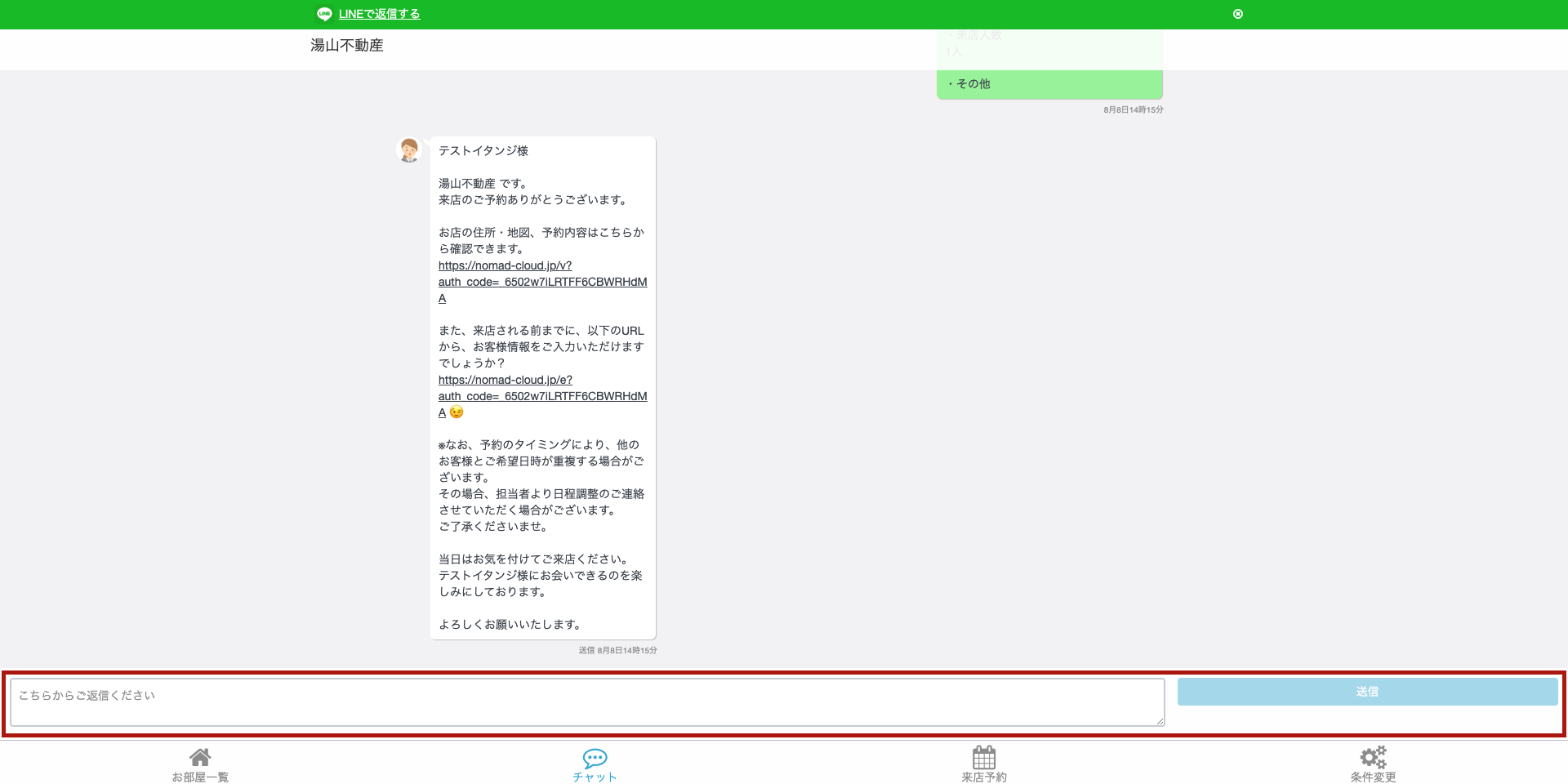The width and height of the screenshot is (1568, 784).
Task: Click the 来店のご予約ありがとうございます。 line
Action: (x=535, y=200)
